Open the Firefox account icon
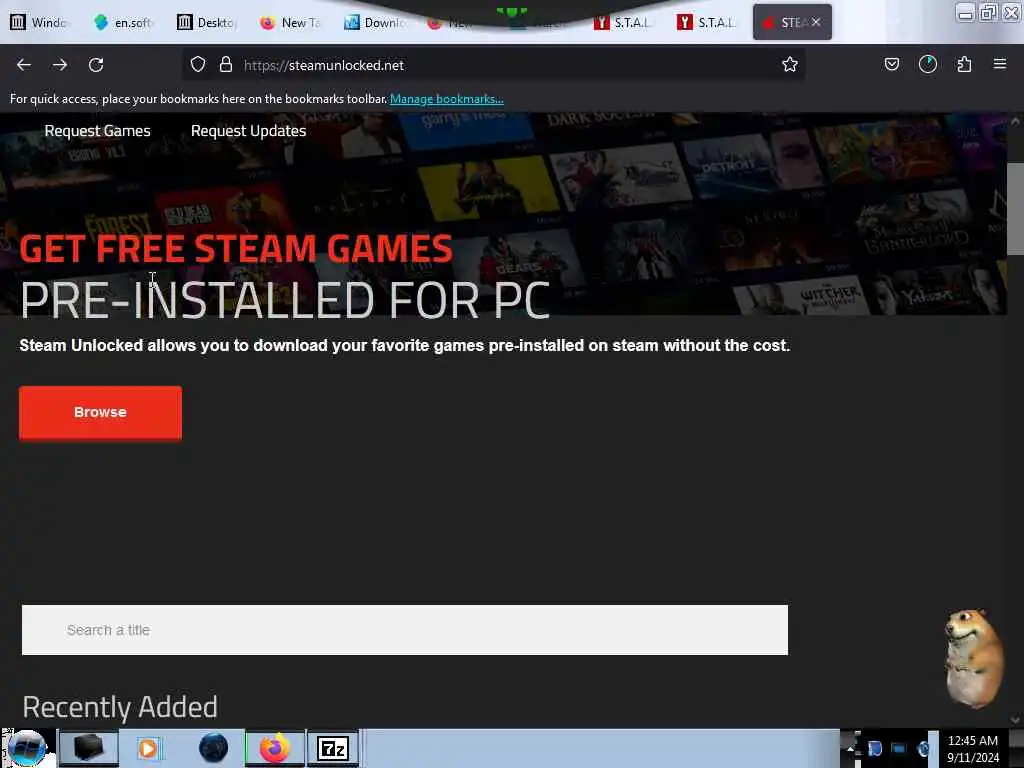This screenshot has height=768, width=1024. tap(928, 64)
